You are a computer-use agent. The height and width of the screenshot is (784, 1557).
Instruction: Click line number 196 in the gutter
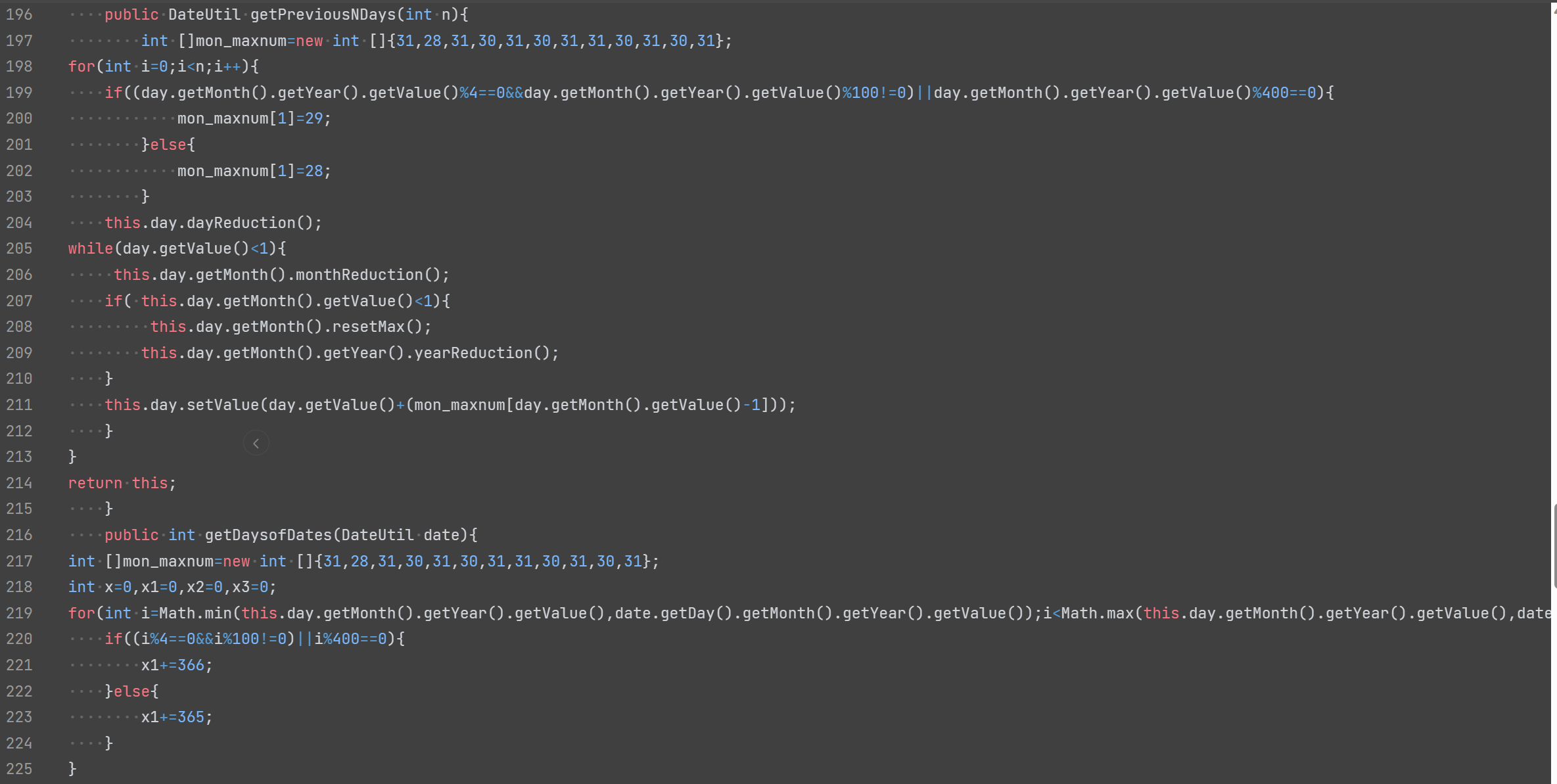tap(19, 14)
